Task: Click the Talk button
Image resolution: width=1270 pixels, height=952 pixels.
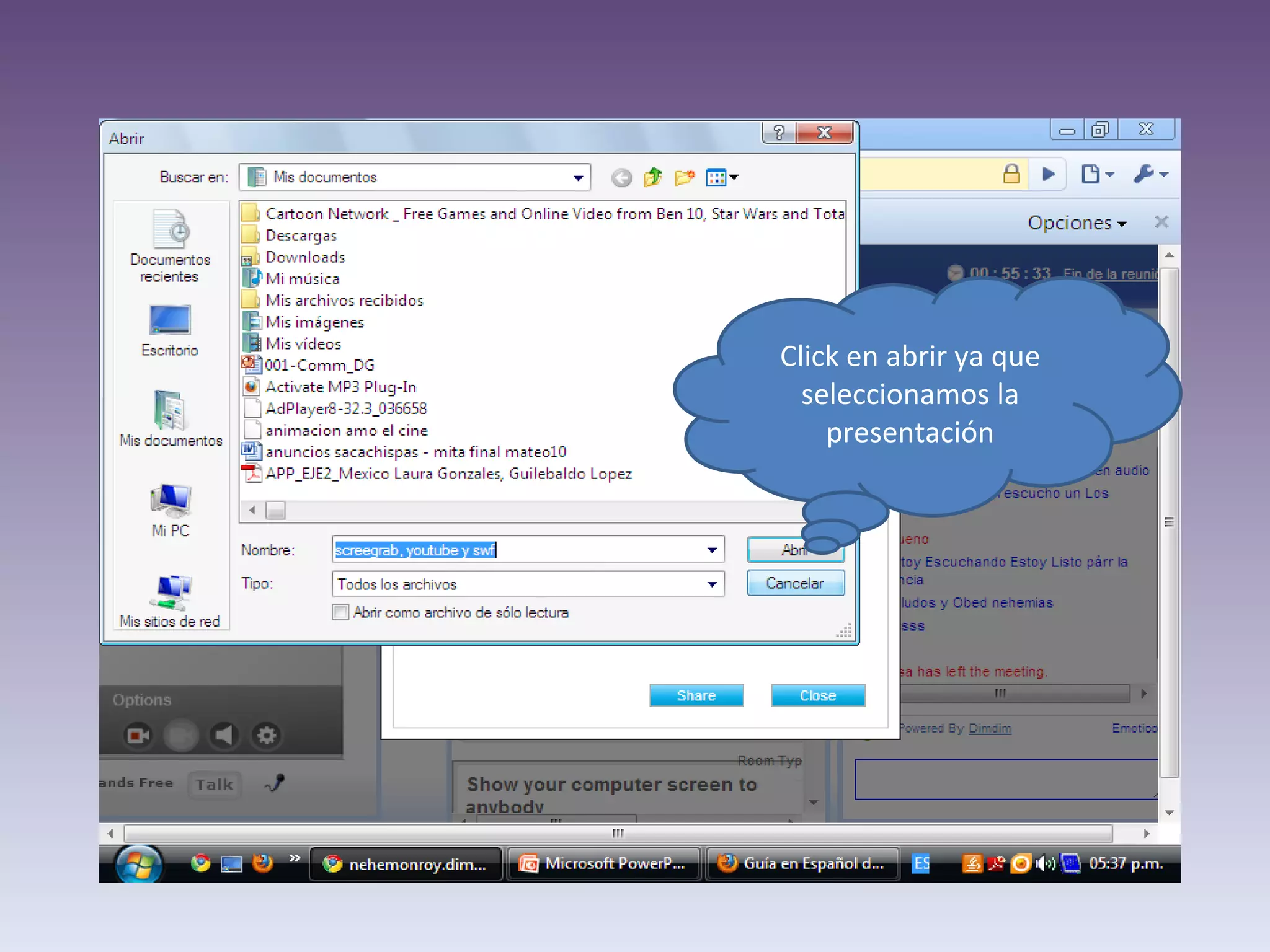Action: 214,784
